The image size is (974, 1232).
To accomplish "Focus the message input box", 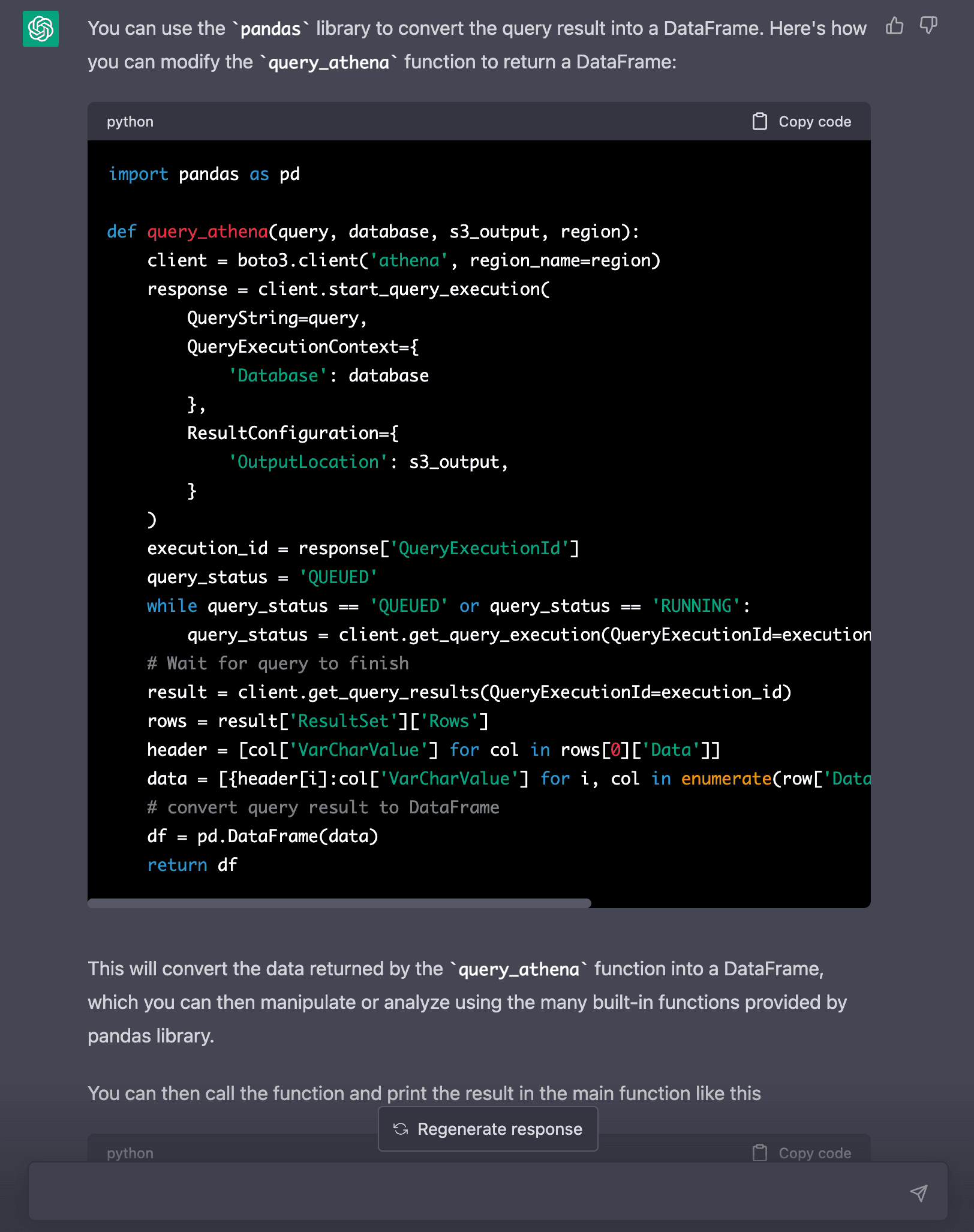I will pos(468,1192).
